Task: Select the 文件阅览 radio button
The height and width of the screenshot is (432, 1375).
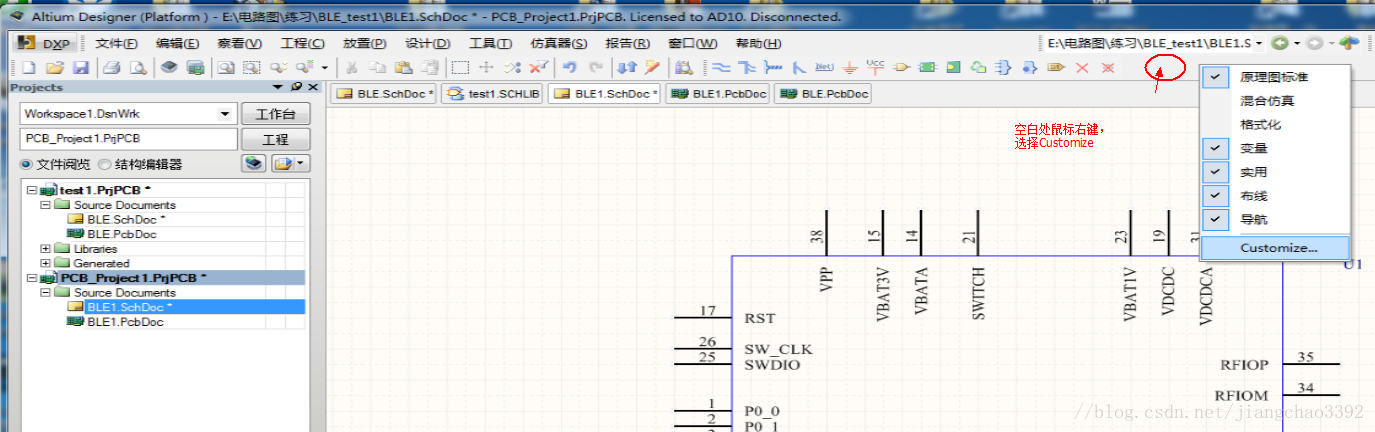Action: pos(27,164)
